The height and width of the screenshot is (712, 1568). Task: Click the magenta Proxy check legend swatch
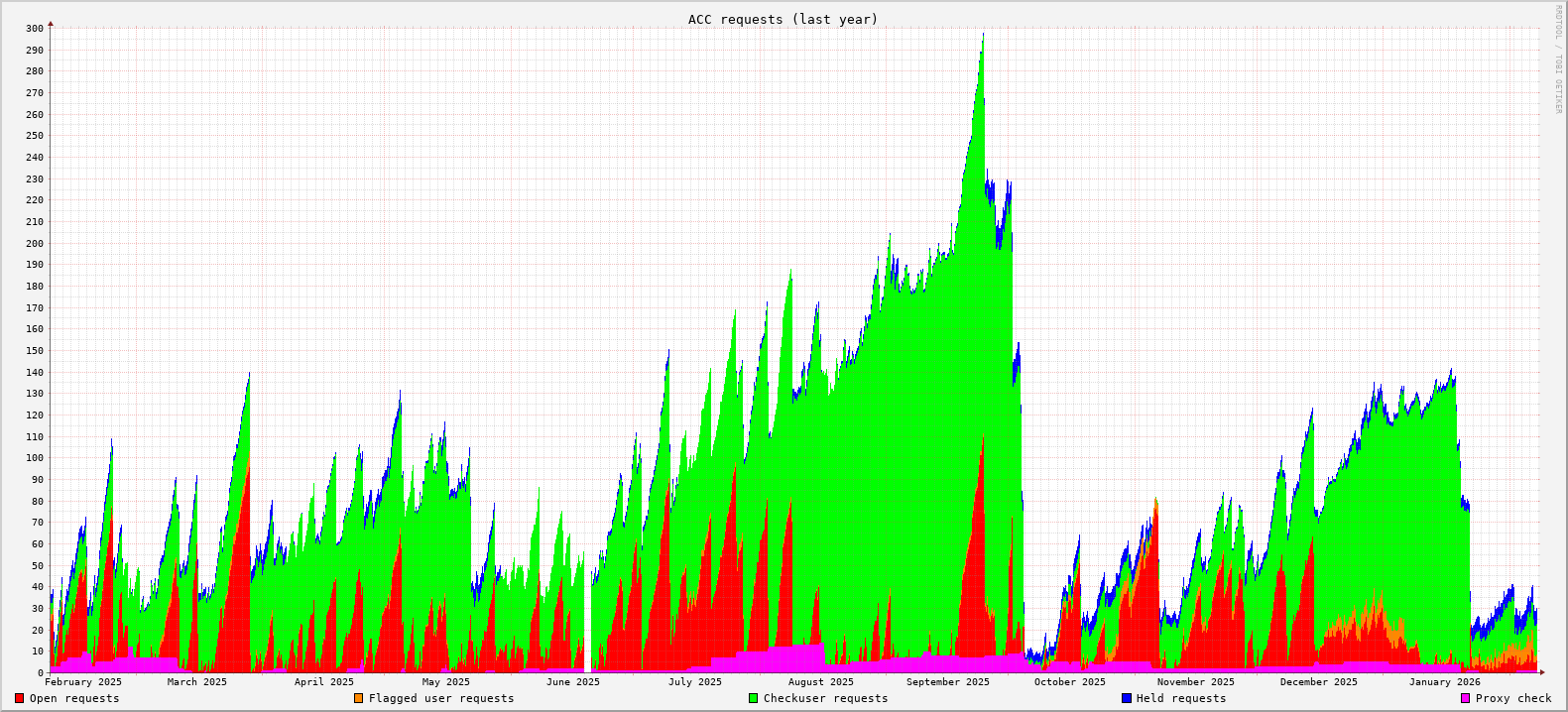1465,698
